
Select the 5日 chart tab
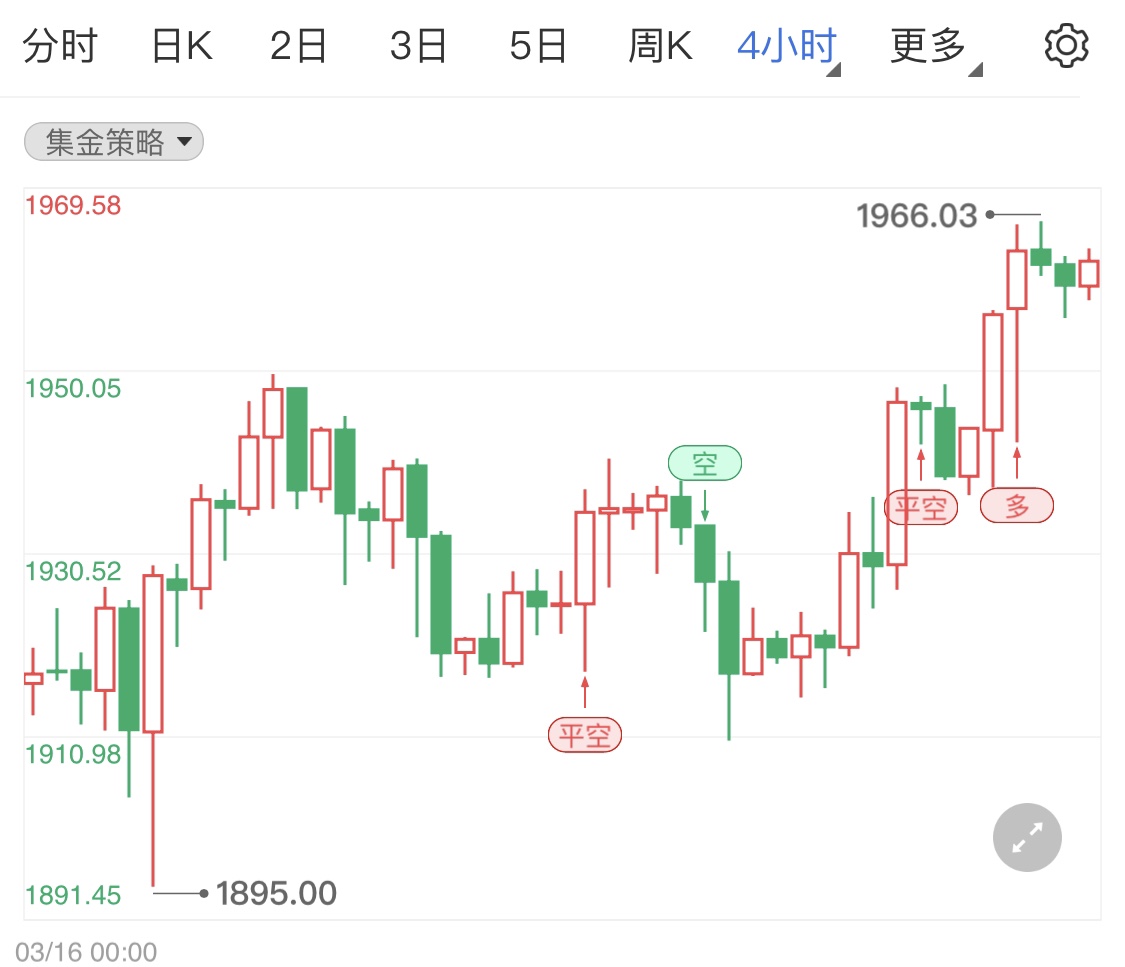pos(538,46)
